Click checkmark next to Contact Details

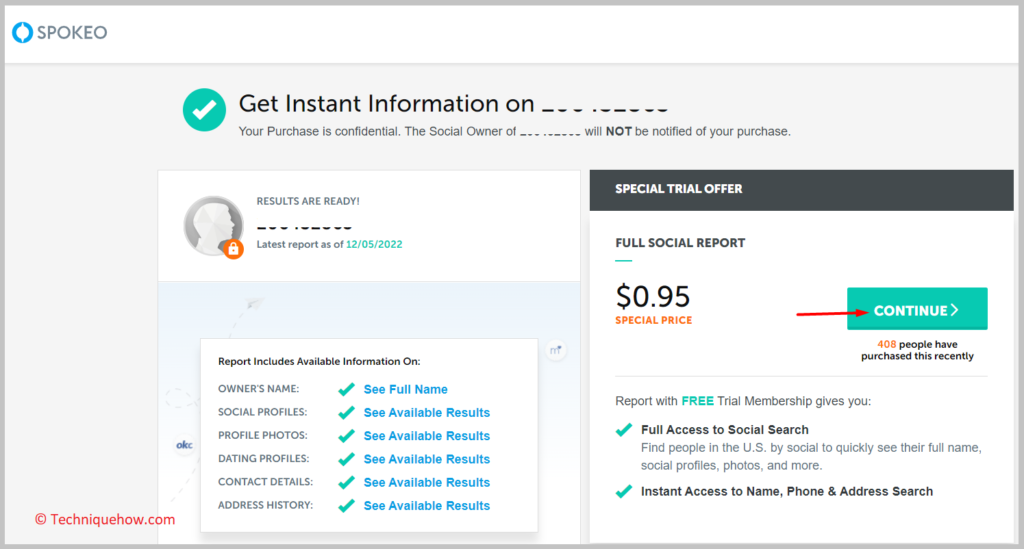coord(347,482)
